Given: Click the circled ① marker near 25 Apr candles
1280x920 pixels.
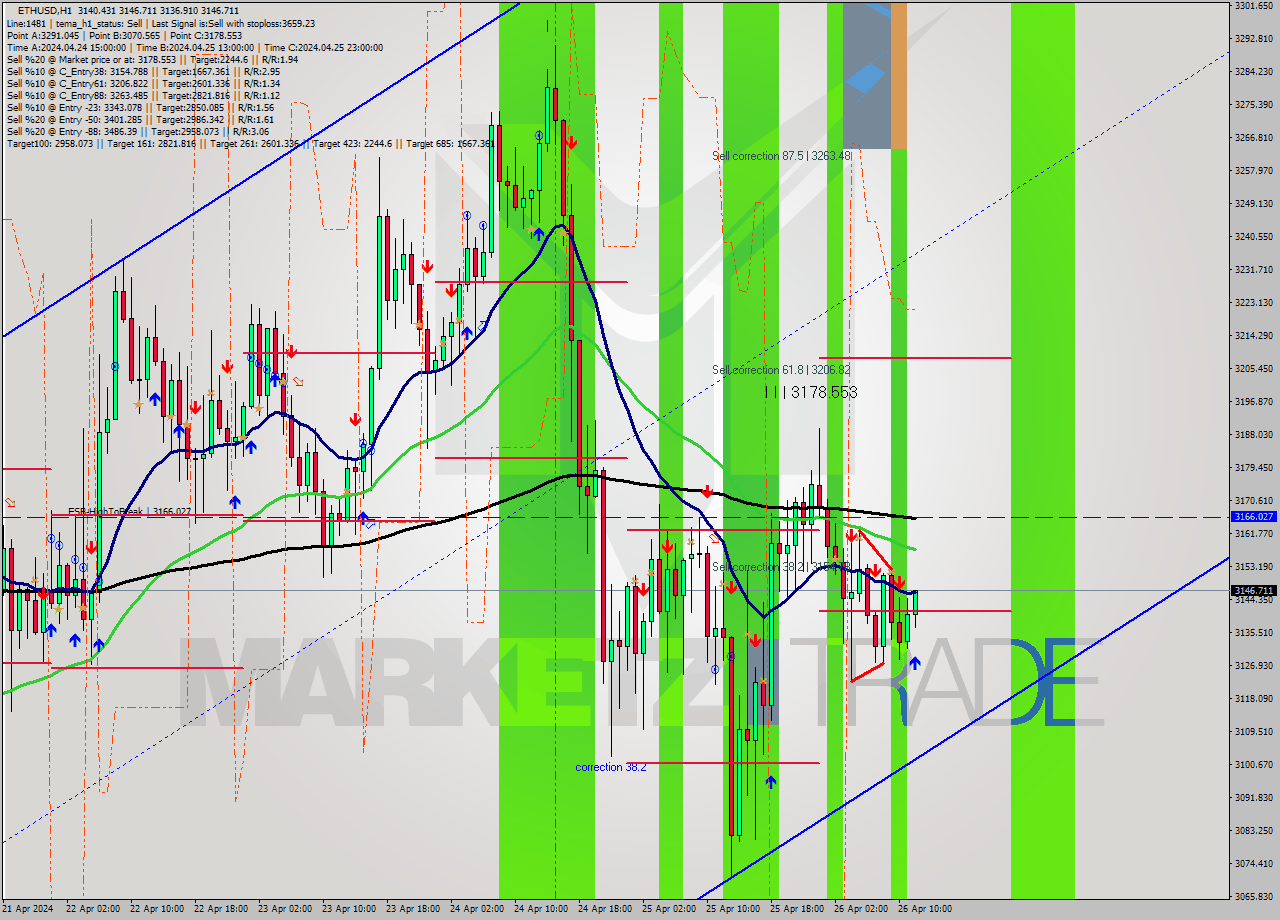Looking at the screenshot, I should pos(715,670).
